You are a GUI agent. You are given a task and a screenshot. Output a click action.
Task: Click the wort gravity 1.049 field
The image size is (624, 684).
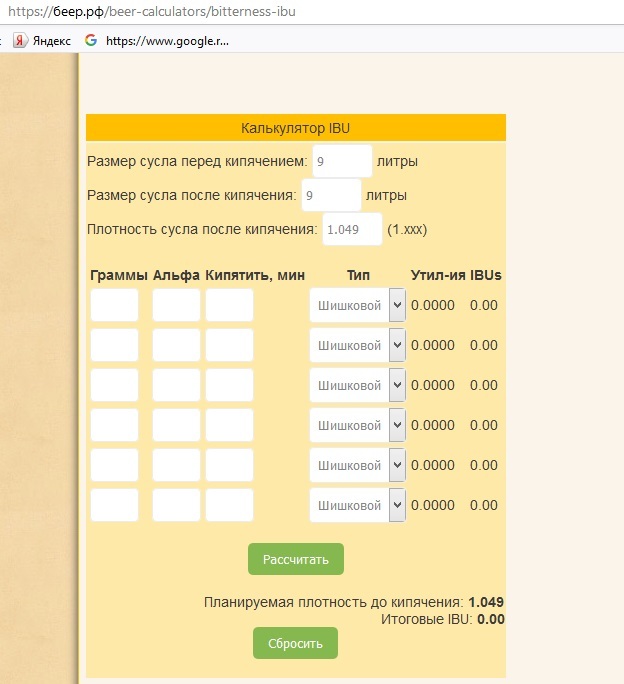coord(352,229)
